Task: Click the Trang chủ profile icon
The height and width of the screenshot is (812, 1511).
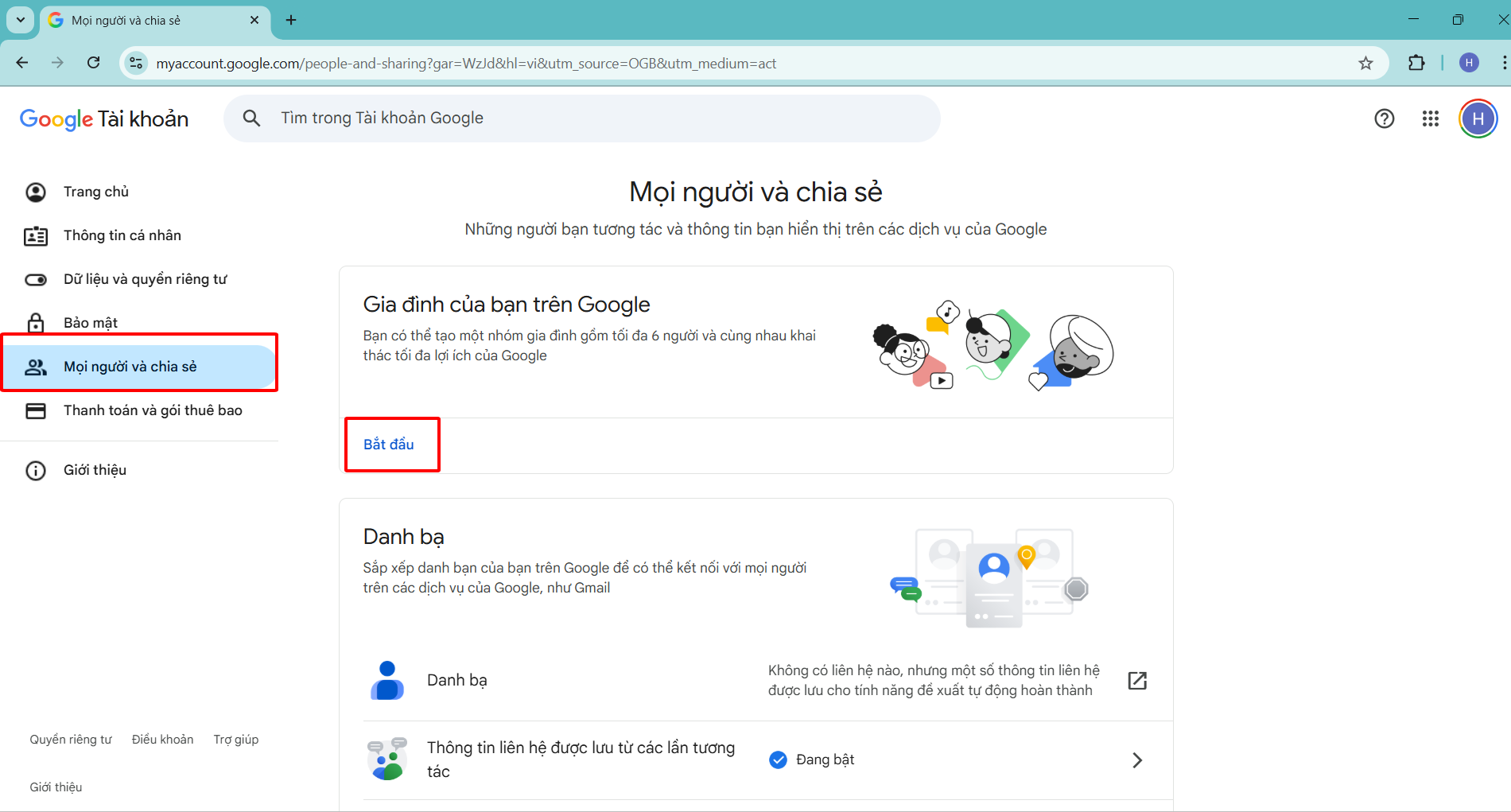Action: tap(36, 192)
